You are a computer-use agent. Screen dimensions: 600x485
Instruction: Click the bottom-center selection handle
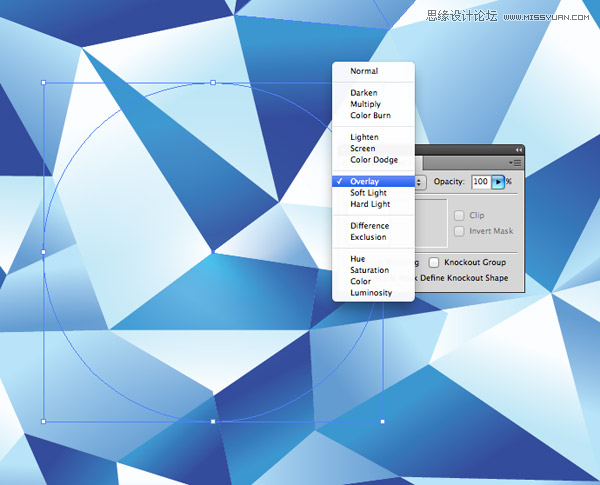213,421
